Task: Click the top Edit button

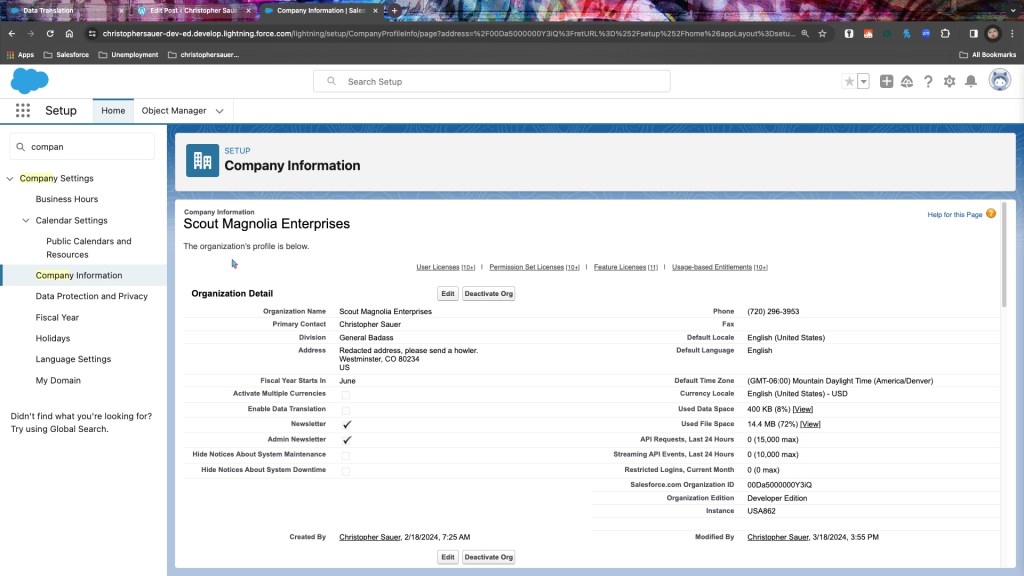Action: click(x=448, y=294)
